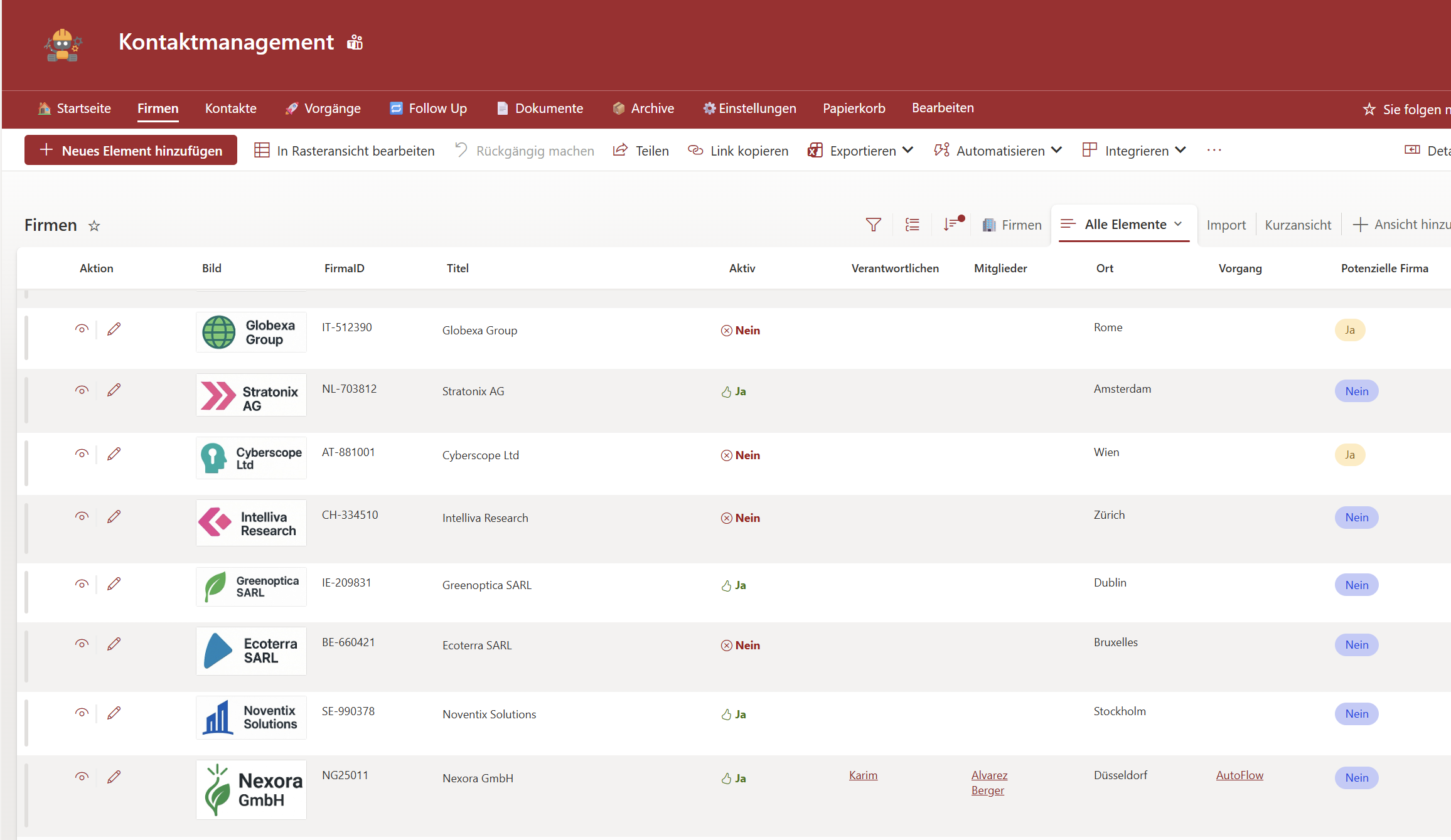Click the group-by list icon
The image size is (1451, 840).
pos(913,225)
